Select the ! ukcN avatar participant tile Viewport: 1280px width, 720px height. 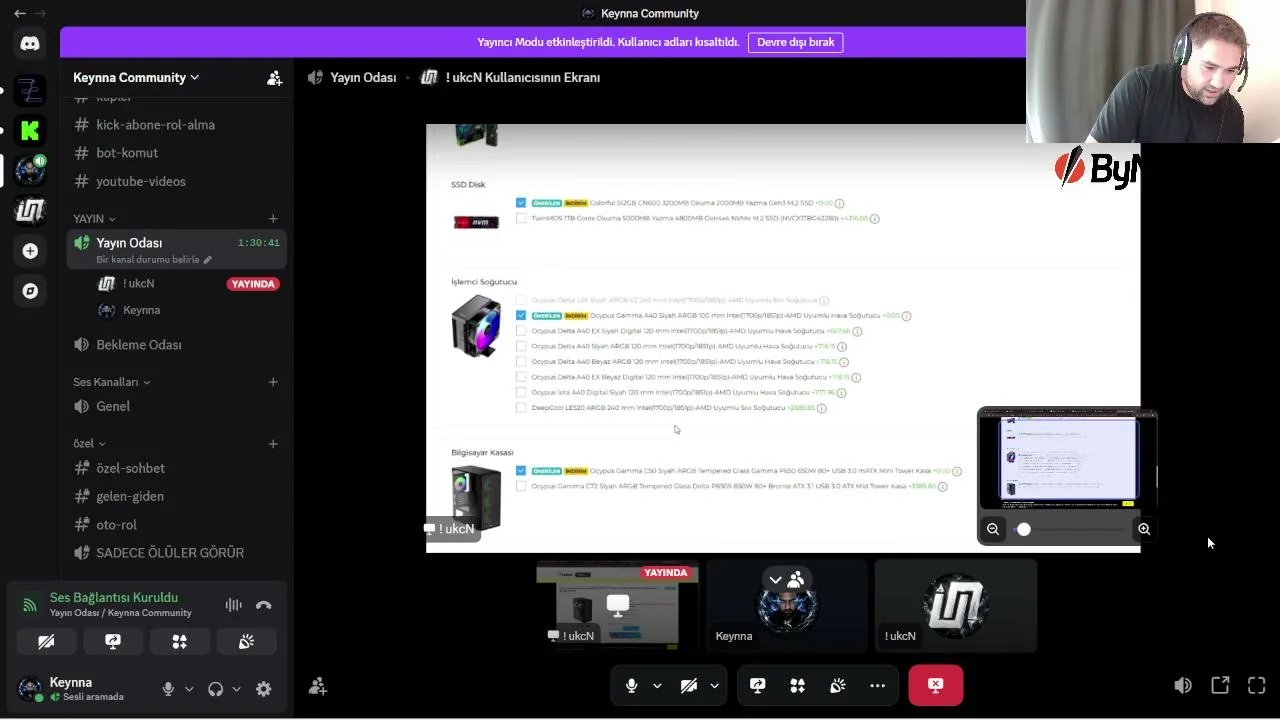956,605
